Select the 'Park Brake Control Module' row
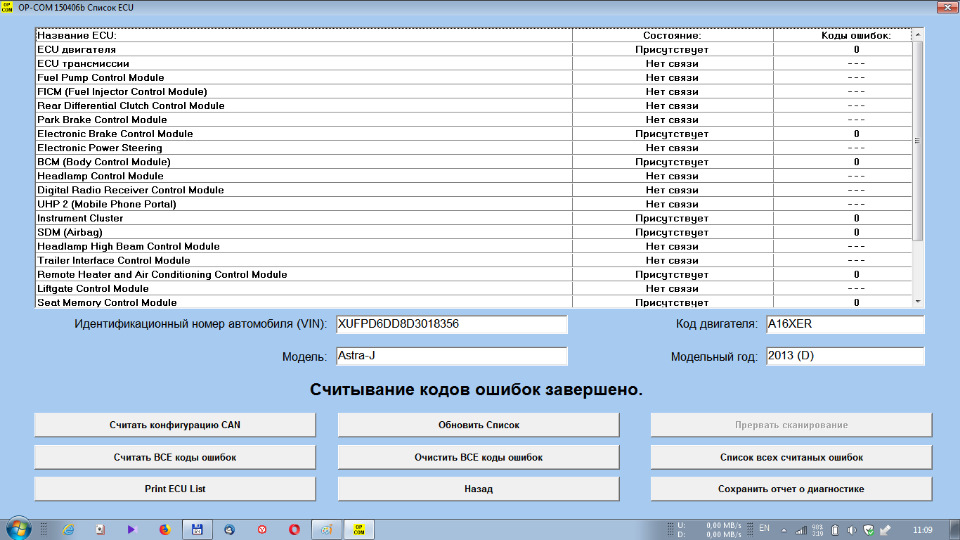This screenshot has width=960, height=540. click(x=474, y=120)
